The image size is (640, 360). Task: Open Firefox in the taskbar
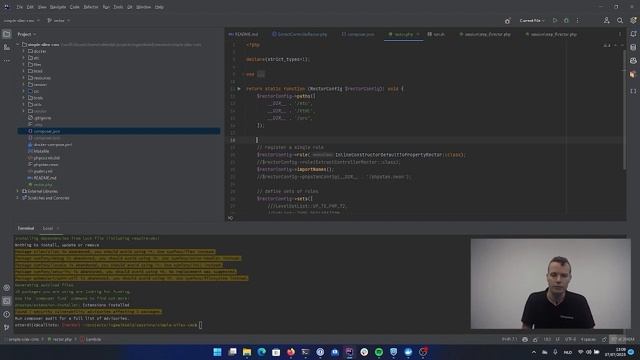point(291,352)
